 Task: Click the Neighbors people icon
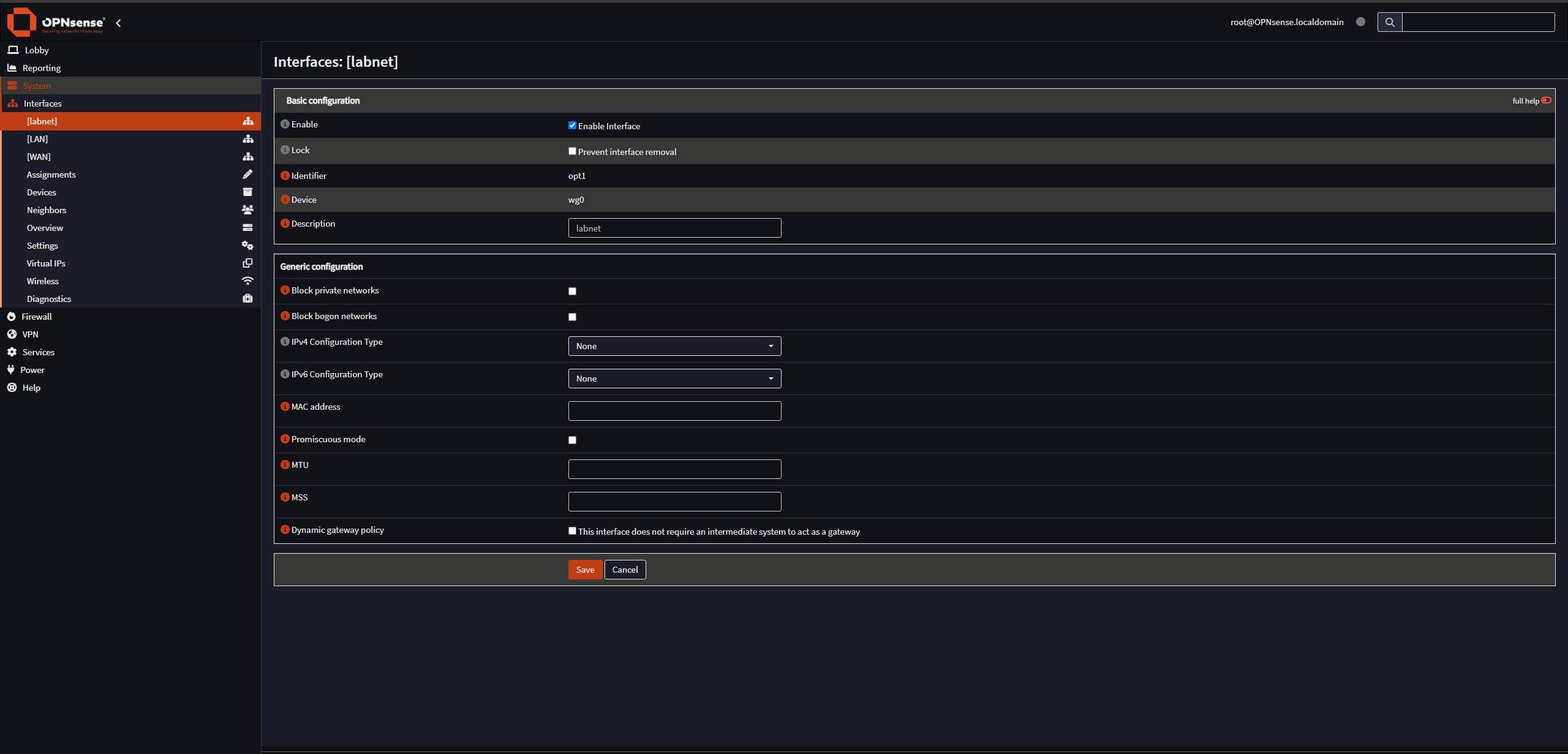[247, 210]
